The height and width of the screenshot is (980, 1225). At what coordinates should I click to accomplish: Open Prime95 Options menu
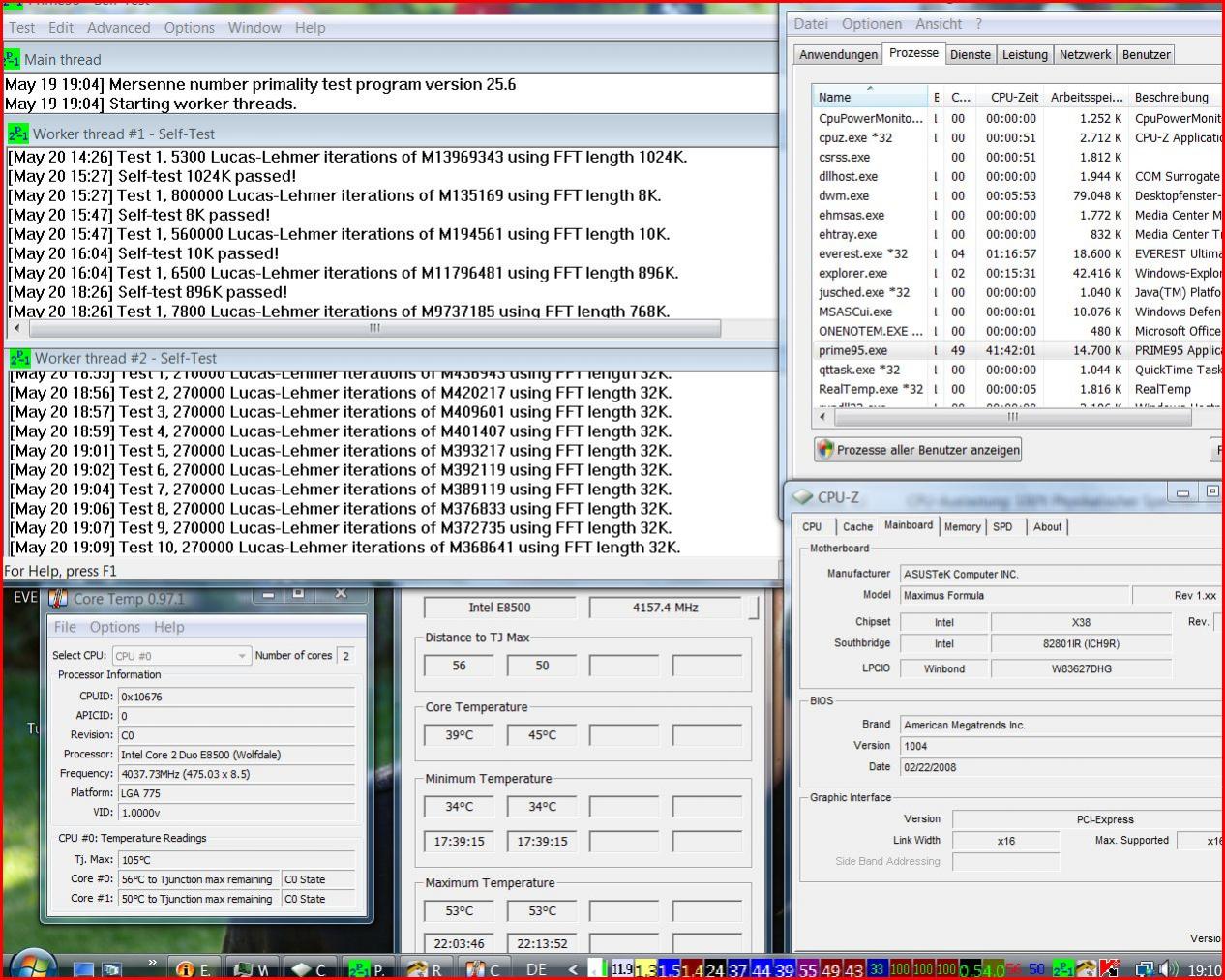(x=190, y=28)
